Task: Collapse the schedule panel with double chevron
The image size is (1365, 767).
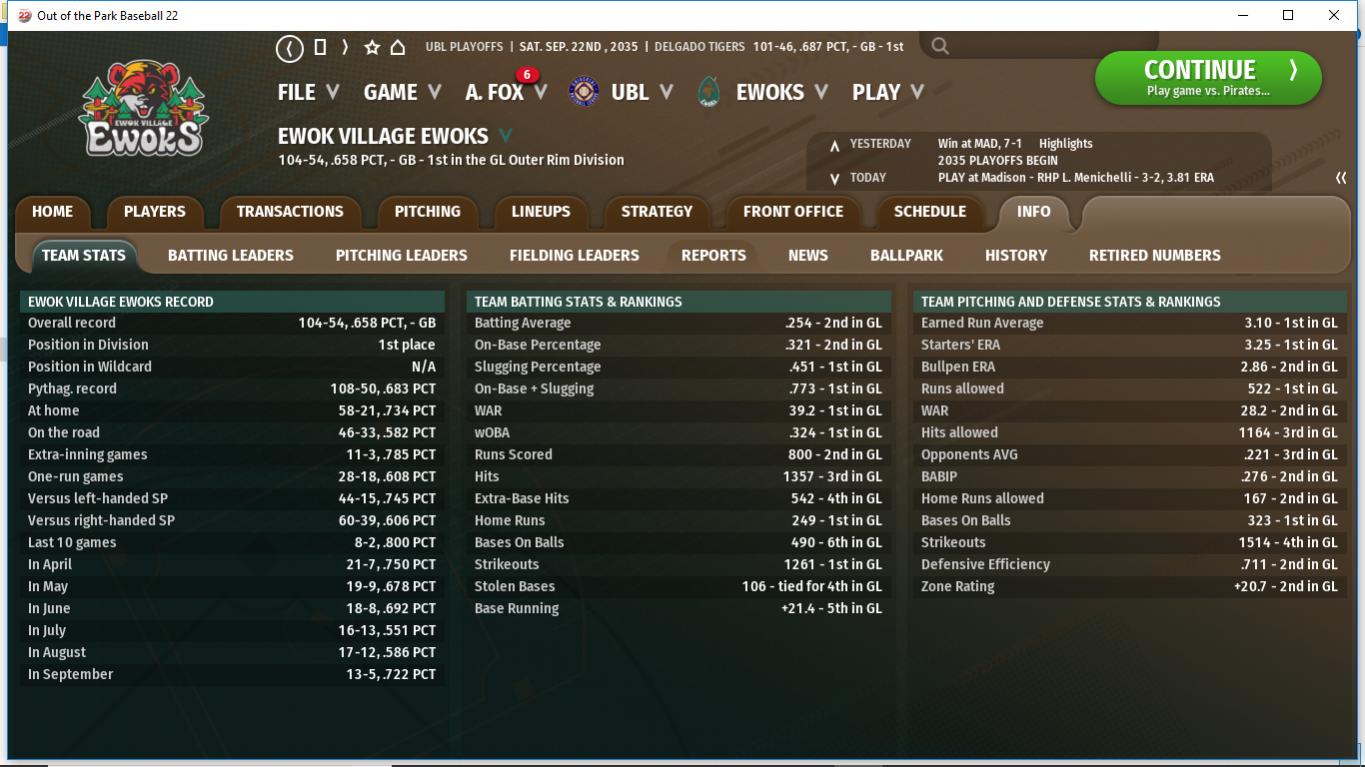Action: [1340, 178]
